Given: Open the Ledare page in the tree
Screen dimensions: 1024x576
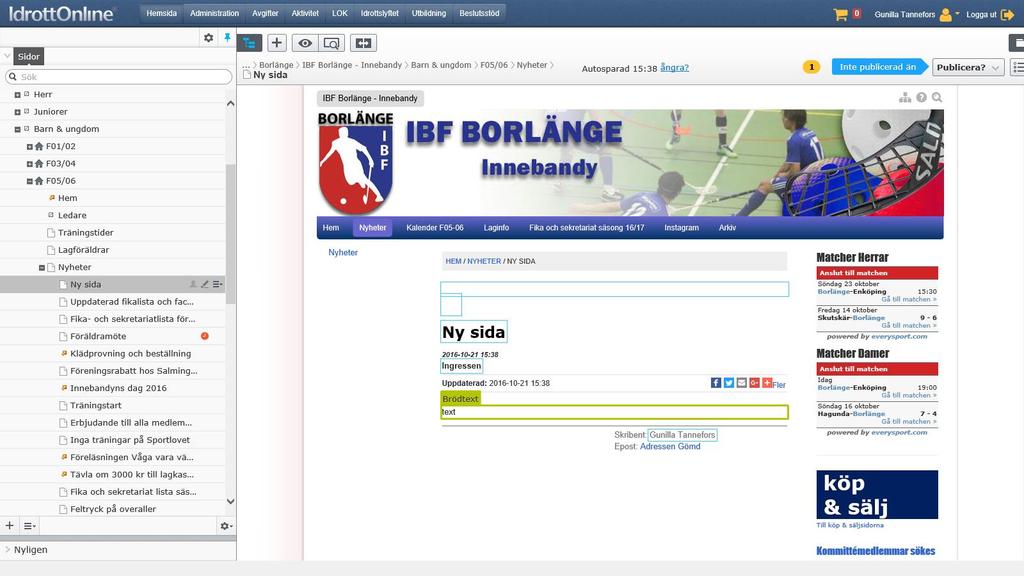Looking at the screenshot, I should [x=72, y=216].
